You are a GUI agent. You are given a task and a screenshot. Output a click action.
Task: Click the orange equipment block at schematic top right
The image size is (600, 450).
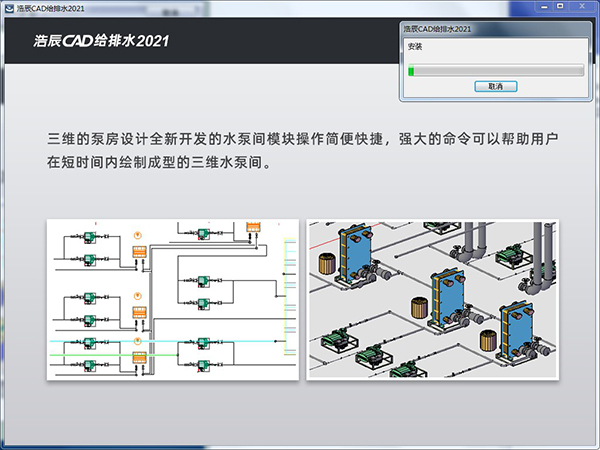[x=252, y=226]
